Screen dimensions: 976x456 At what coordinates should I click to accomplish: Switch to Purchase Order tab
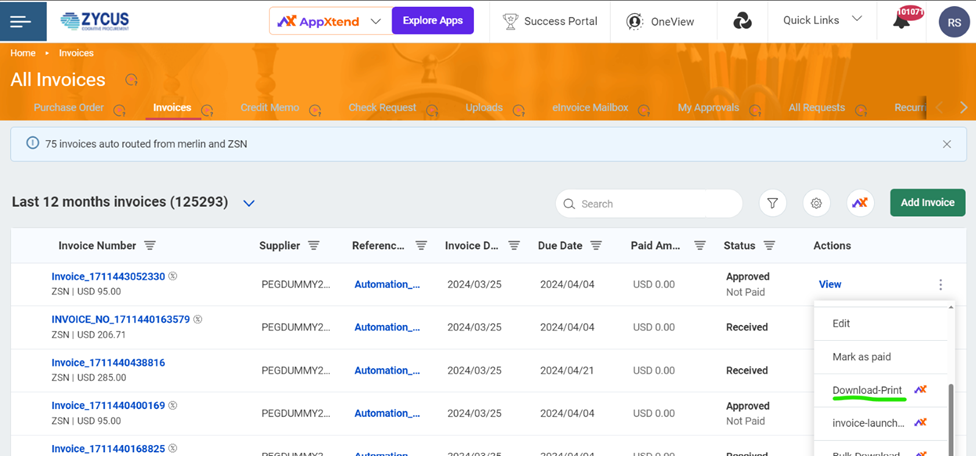point(69,108)
